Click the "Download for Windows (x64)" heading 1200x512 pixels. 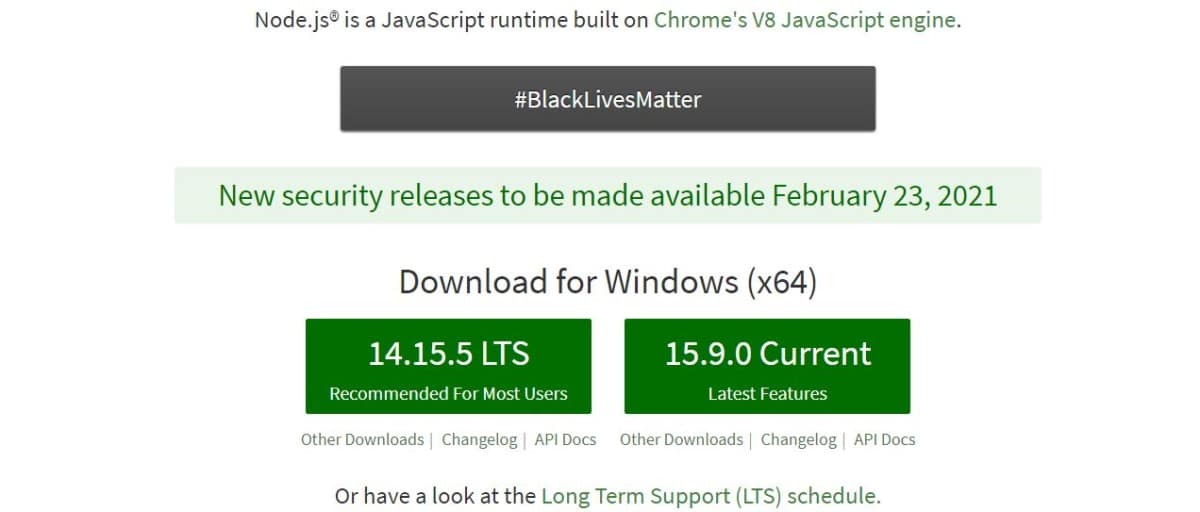point(608,281)
